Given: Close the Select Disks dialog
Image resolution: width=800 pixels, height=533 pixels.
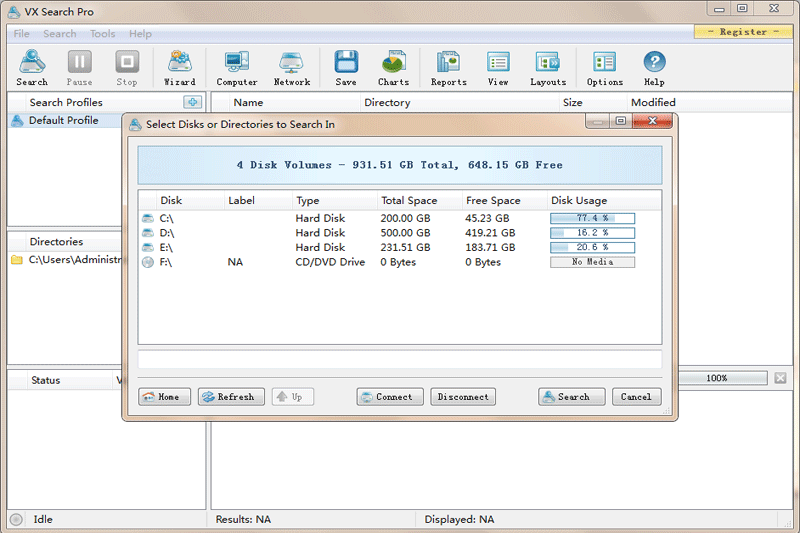Looking at the screenshot, I should 653,121.
